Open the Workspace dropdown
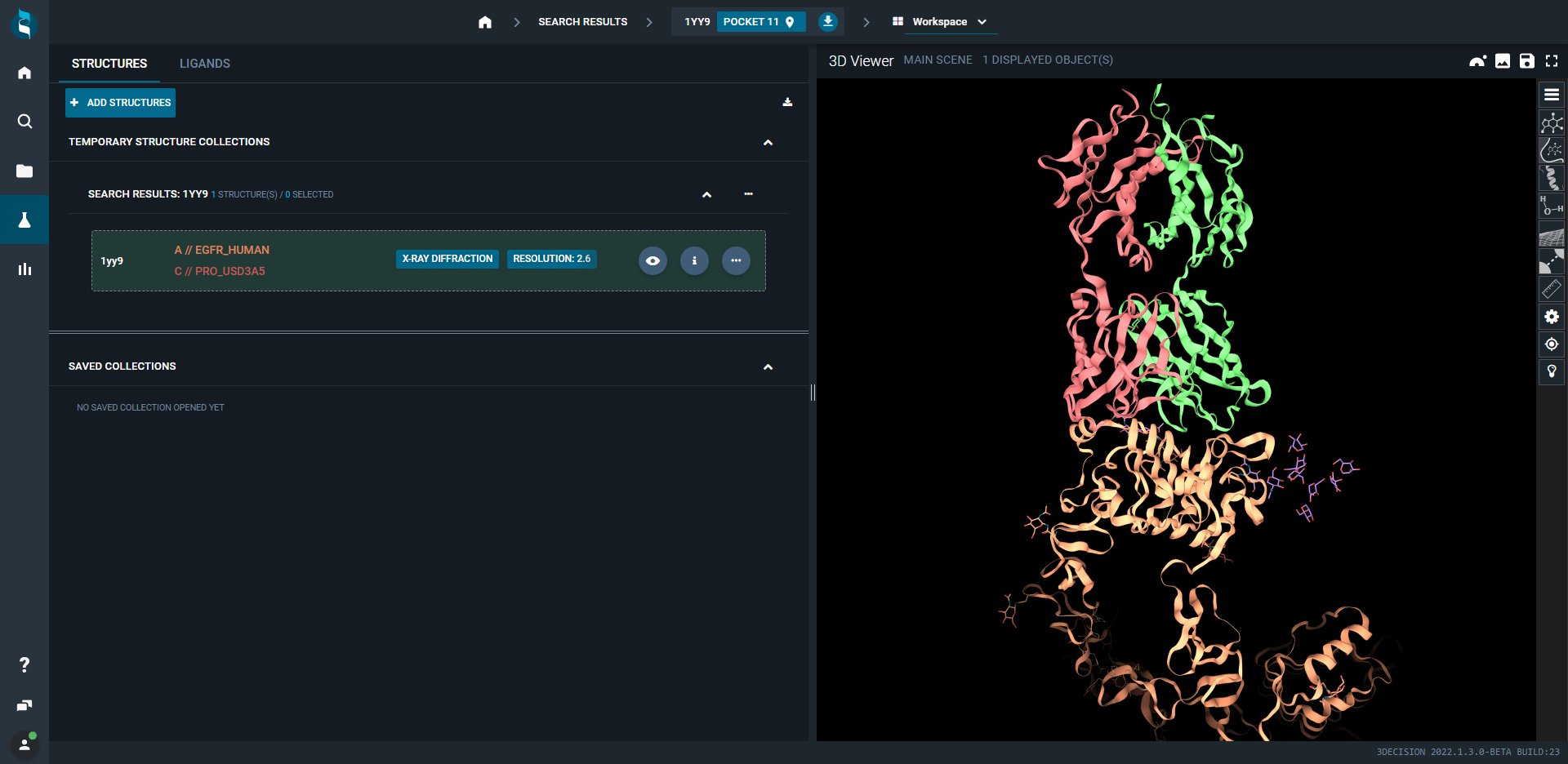Image resolution: width=1568 pixels, height=764 pixels. 940,22
